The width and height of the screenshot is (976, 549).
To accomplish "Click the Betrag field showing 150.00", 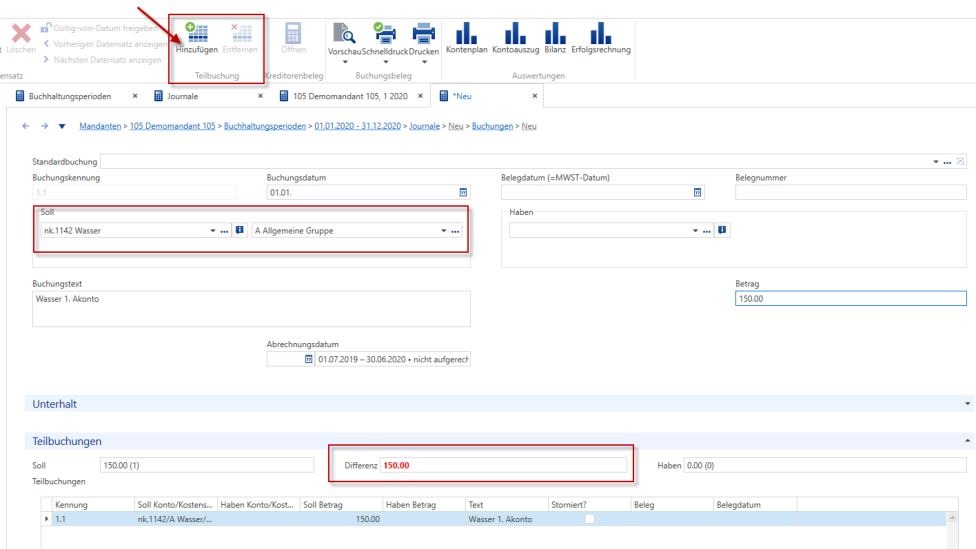I will point(850,299).
